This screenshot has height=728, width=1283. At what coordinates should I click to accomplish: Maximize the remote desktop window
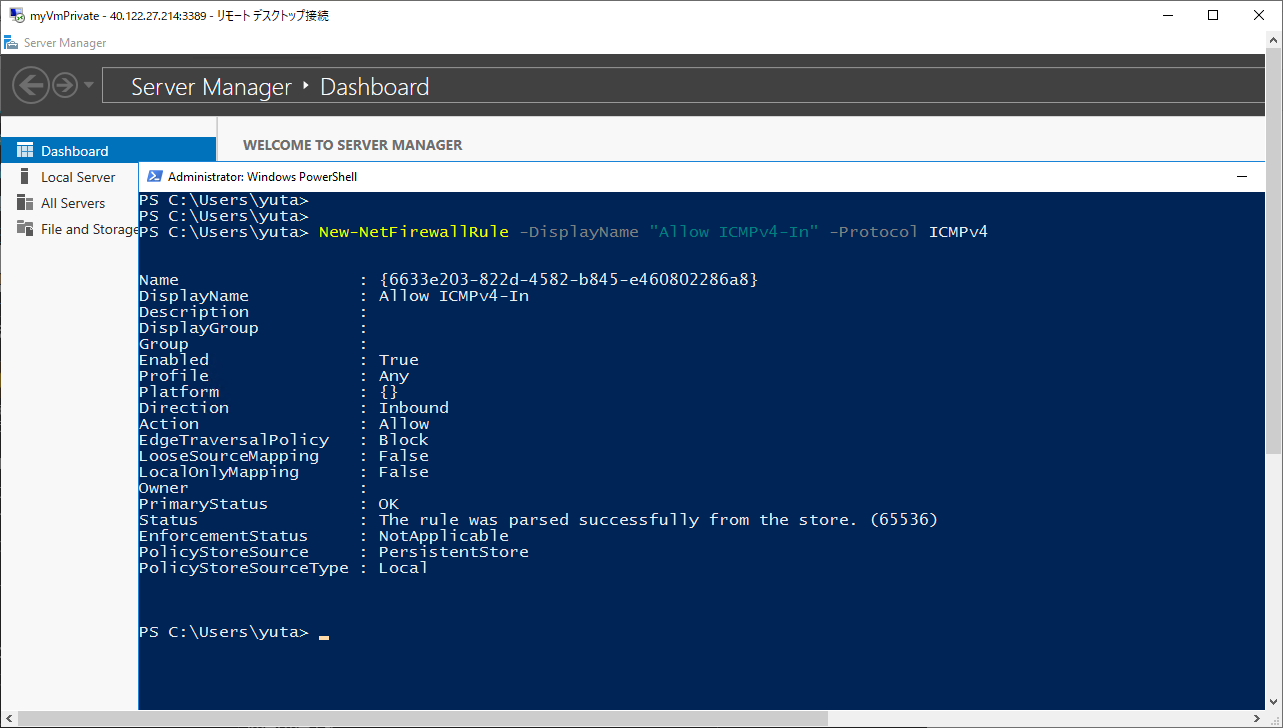(1213, 15)
